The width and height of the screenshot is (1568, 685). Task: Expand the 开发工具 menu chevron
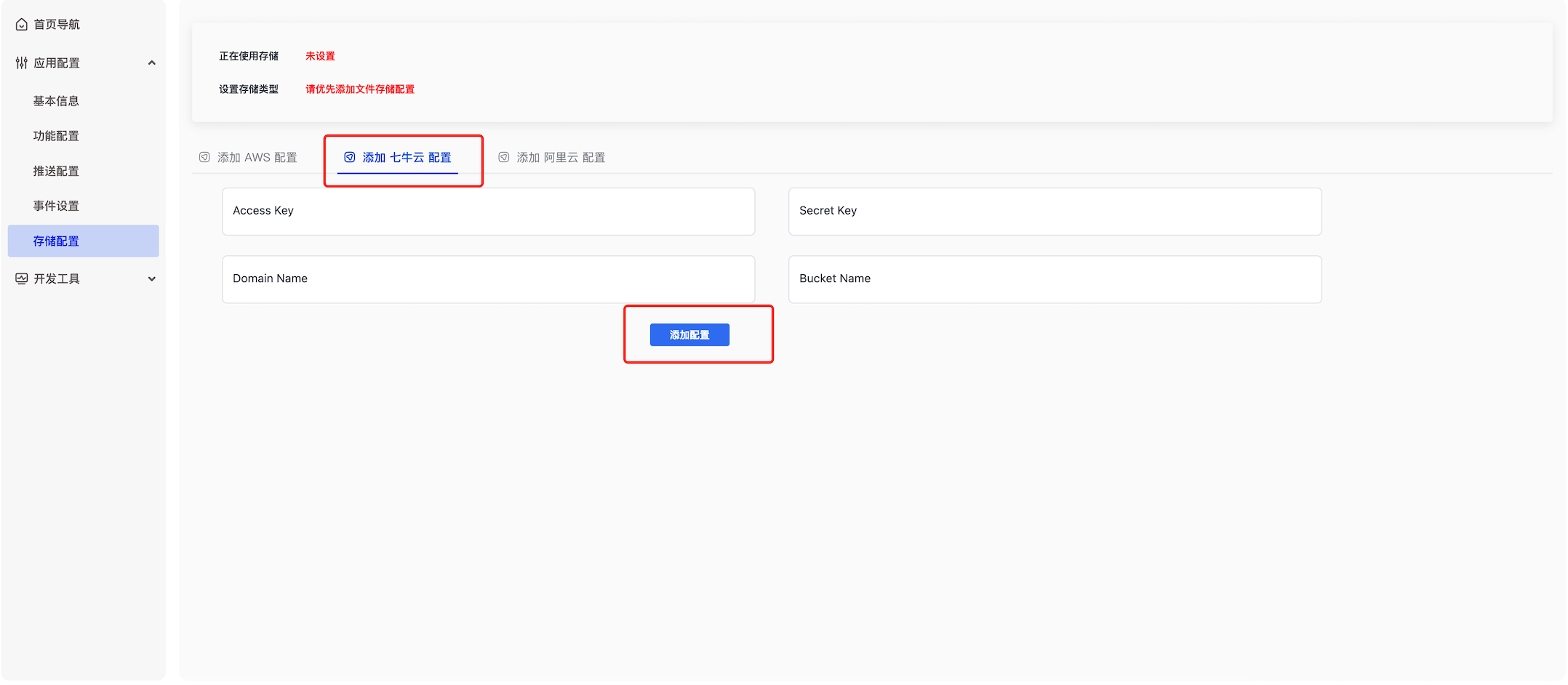(x=152, y=279)
